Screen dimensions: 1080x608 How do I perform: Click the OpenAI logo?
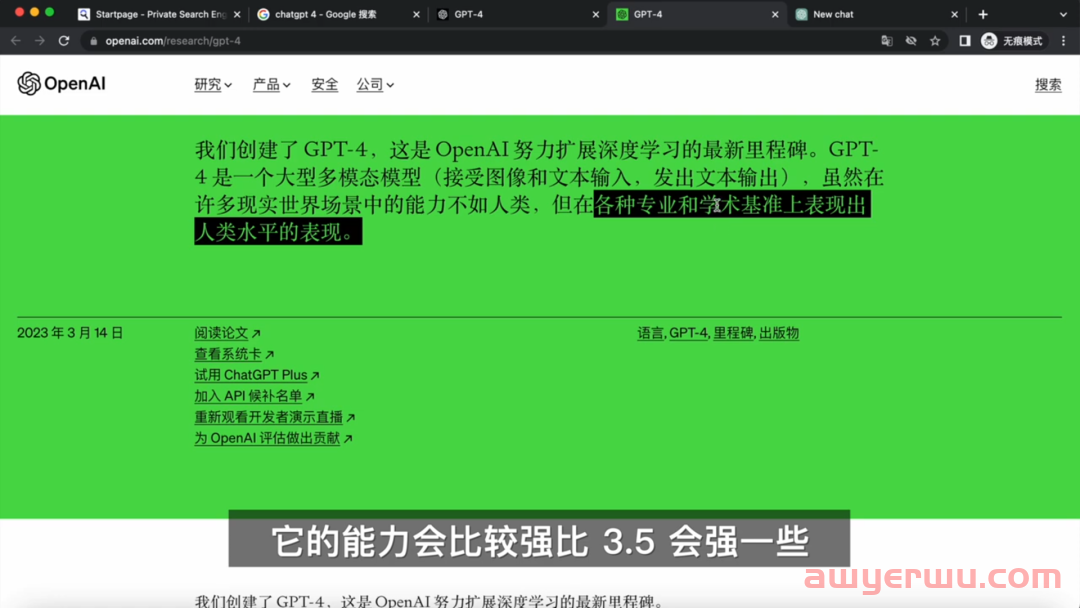point(61,83)
